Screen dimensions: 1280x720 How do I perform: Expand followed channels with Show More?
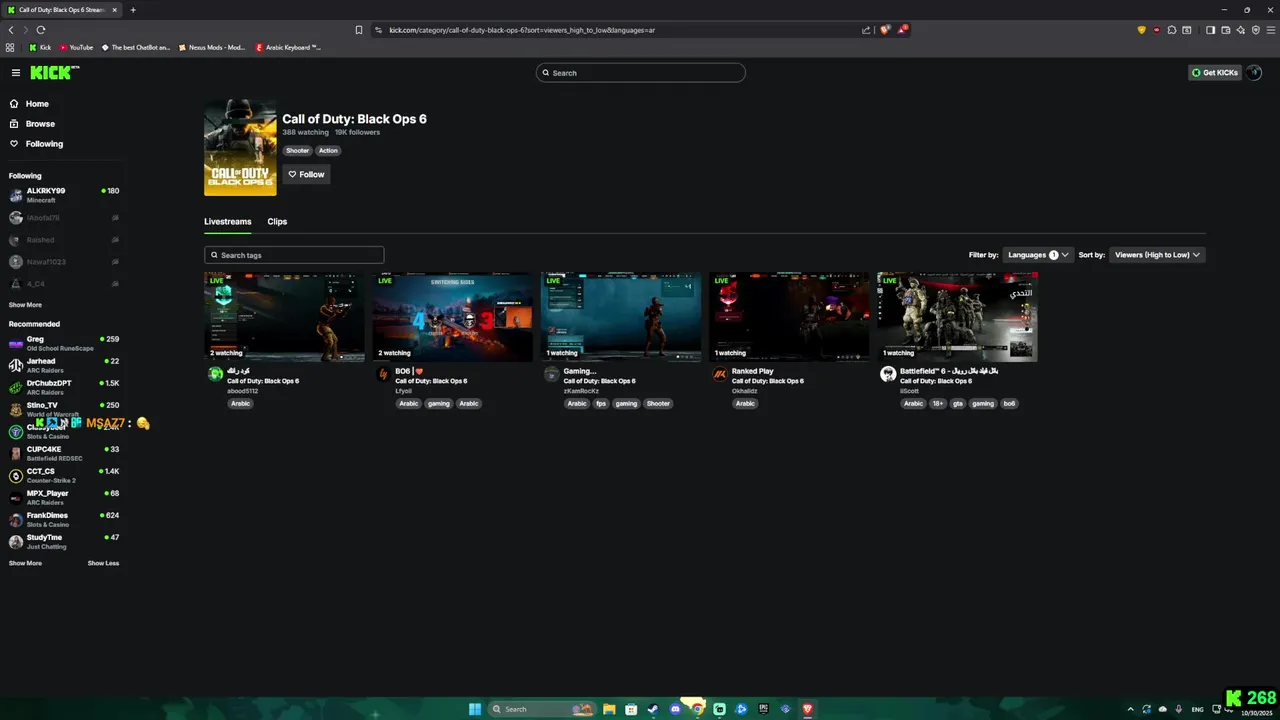[x=25, y=305]
